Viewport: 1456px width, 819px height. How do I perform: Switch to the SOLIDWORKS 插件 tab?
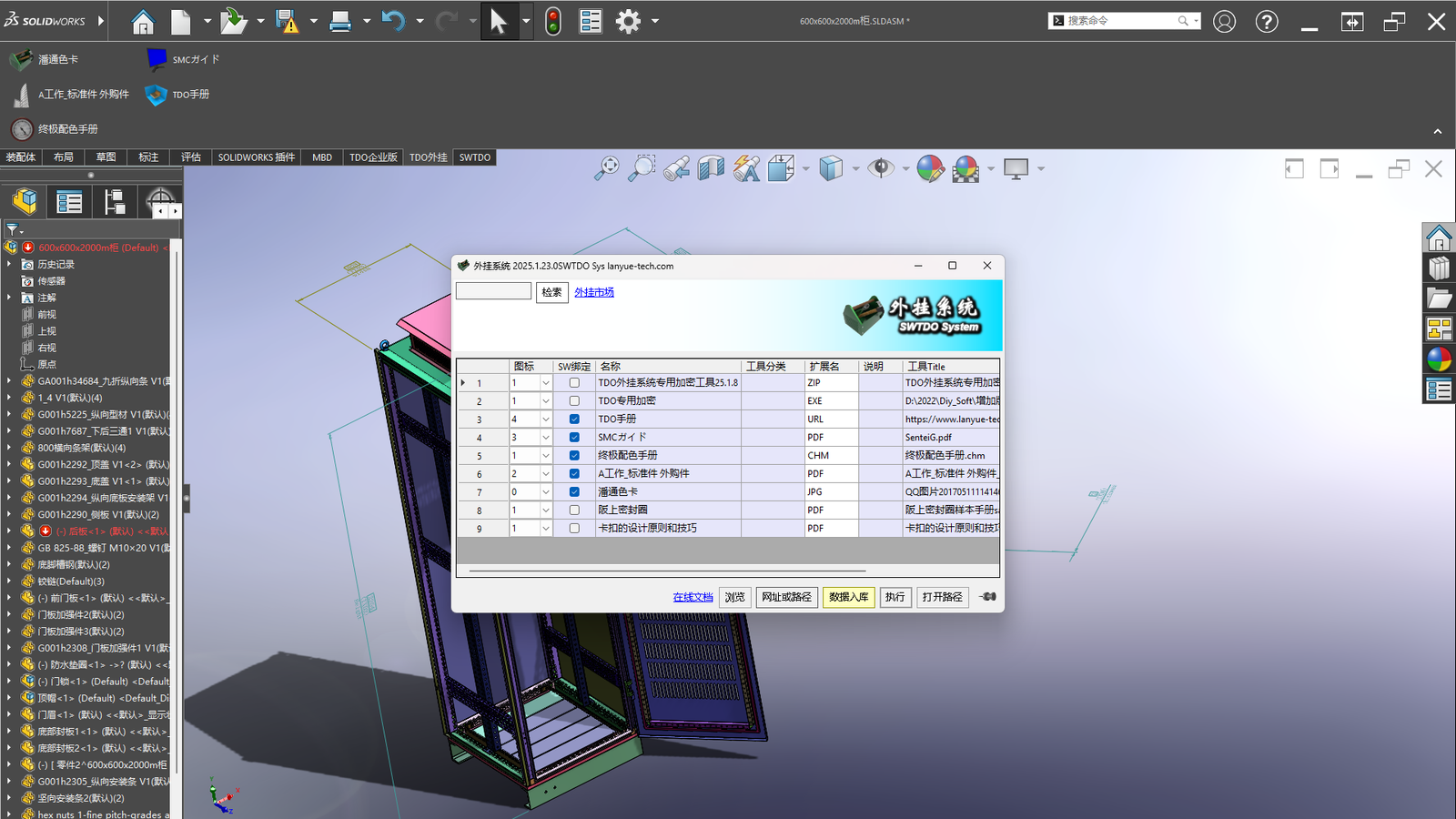pos(256,157)
